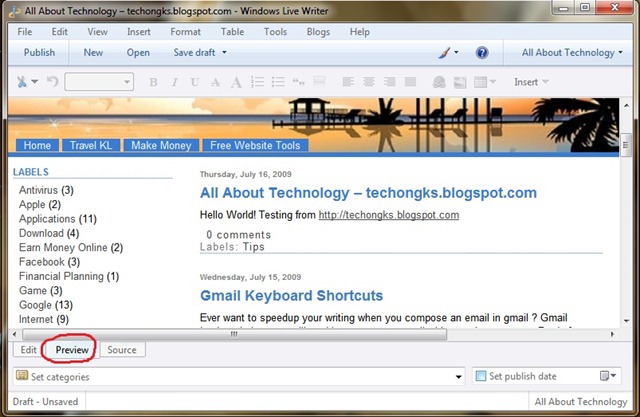This screenshot has height=417, width=640.
Task: Click the Blockquote icon
Action: [x=299, y=82]
